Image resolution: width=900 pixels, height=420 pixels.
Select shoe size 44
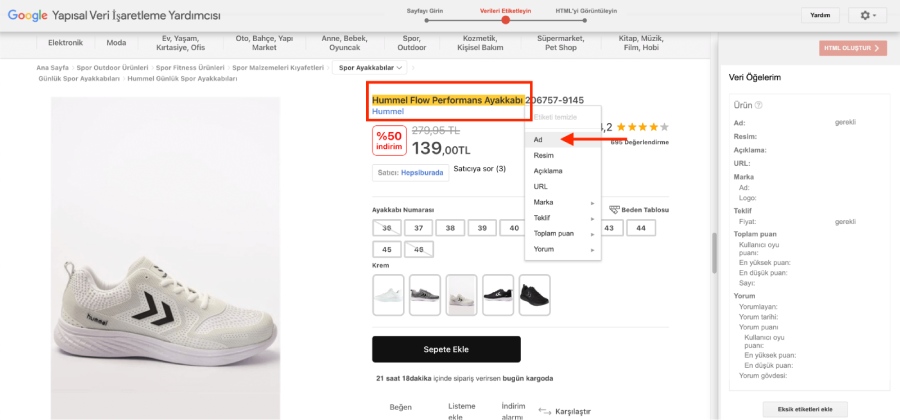coord(641,228)
